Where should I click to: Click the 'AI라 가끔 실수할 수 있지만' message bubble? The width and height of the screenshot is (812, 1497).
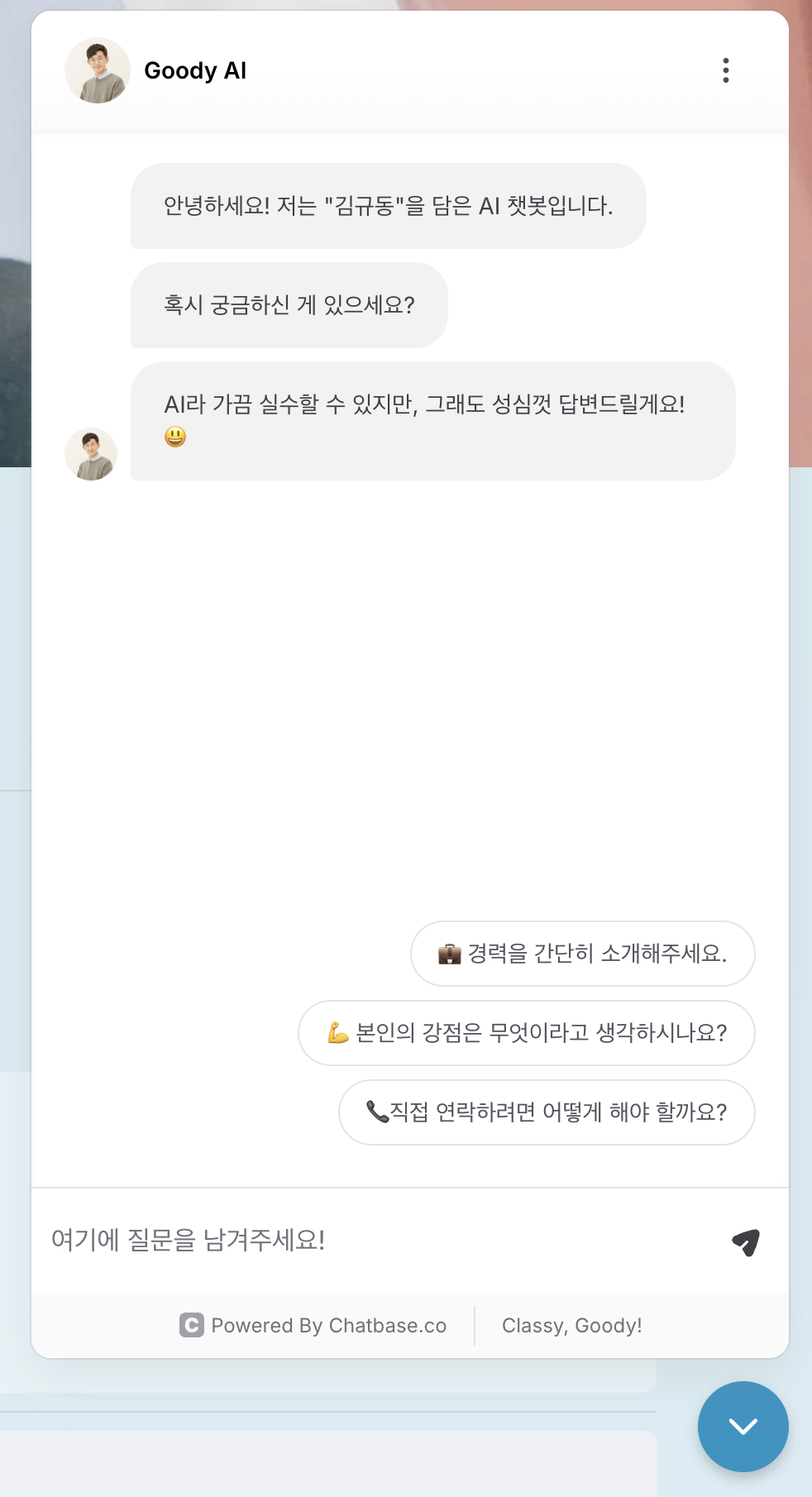click(x=433, y=421)
